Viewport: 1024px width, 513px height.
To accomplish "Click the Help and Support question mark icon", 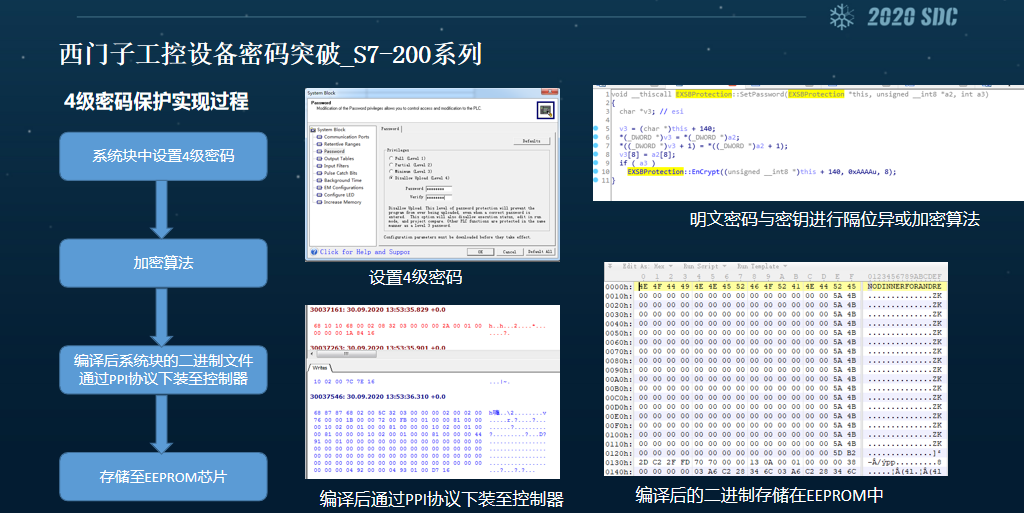I will coord(313,252).
